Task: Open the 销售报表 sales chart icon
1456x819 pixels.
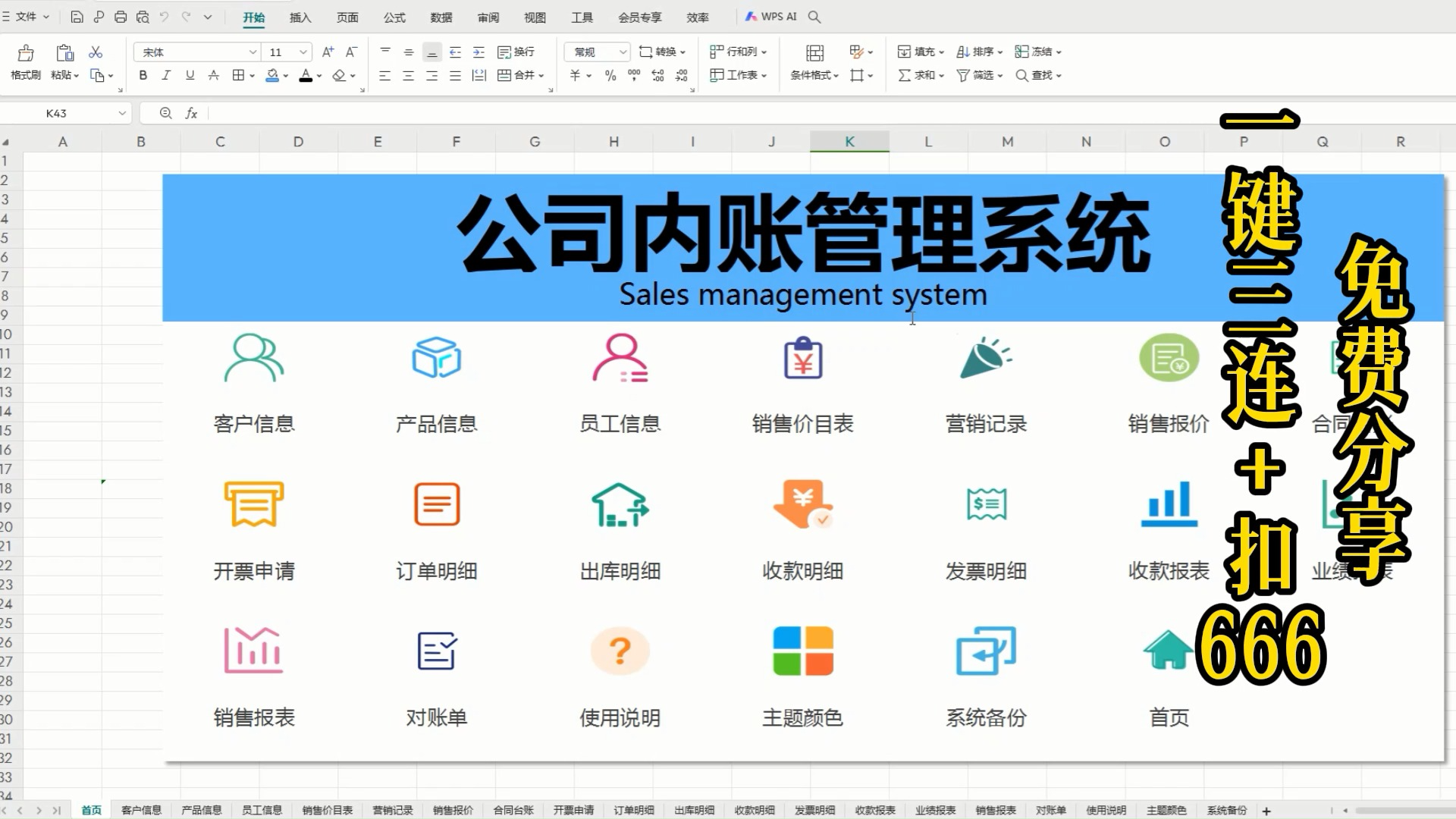Action: click(253, 650)
